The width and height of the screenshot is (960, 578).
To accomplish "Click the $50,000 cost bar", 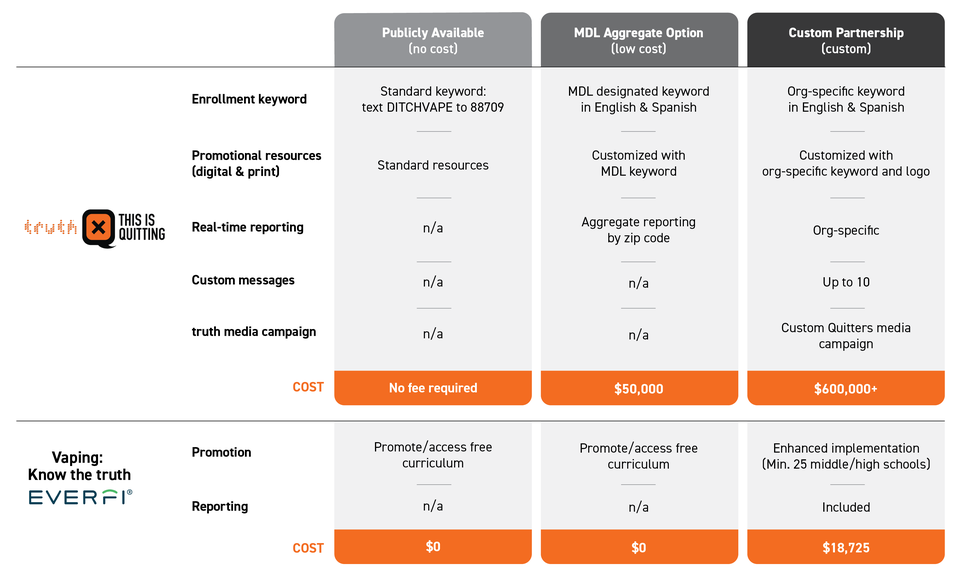I will (x=638, y=388).
